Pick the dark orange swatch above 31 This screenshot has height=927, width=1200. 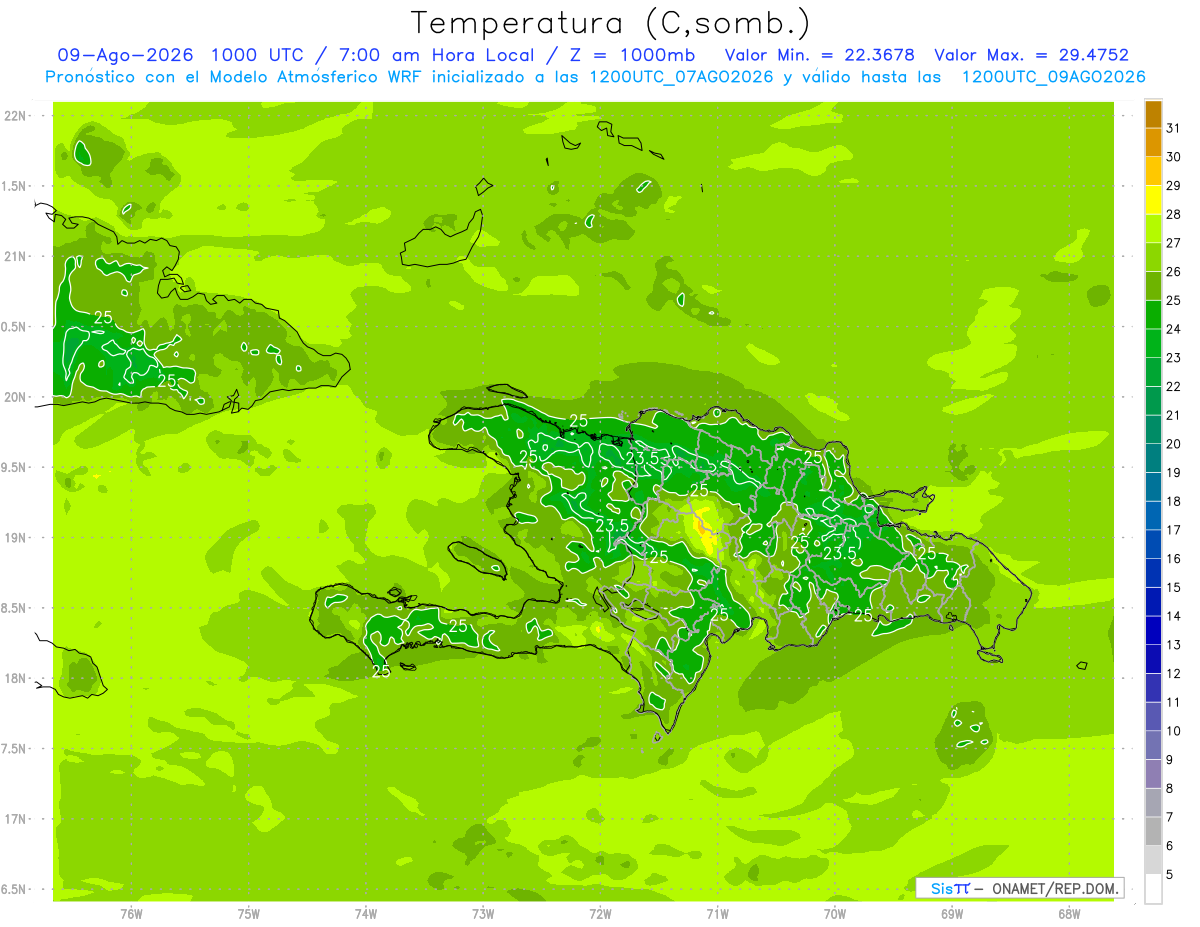pos(1153,113)
